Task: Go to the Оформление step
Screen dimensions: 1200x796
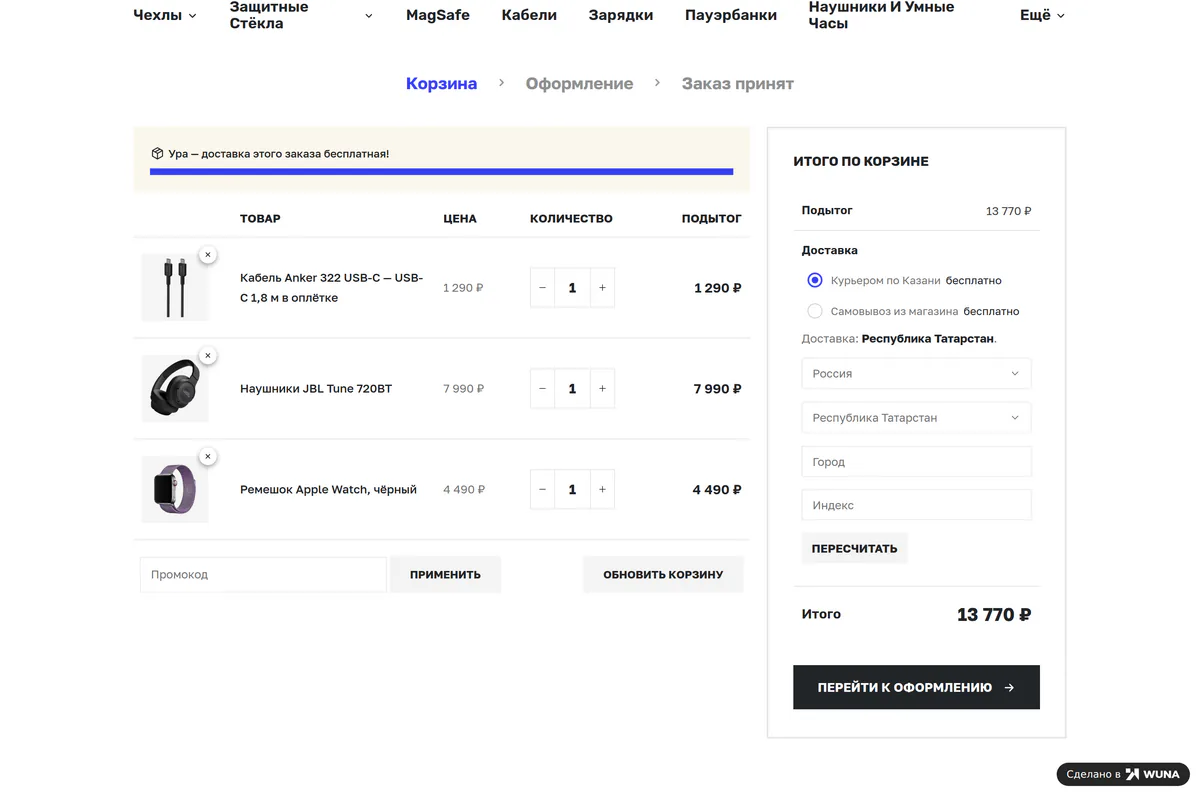Action: [x=579, y=84]
